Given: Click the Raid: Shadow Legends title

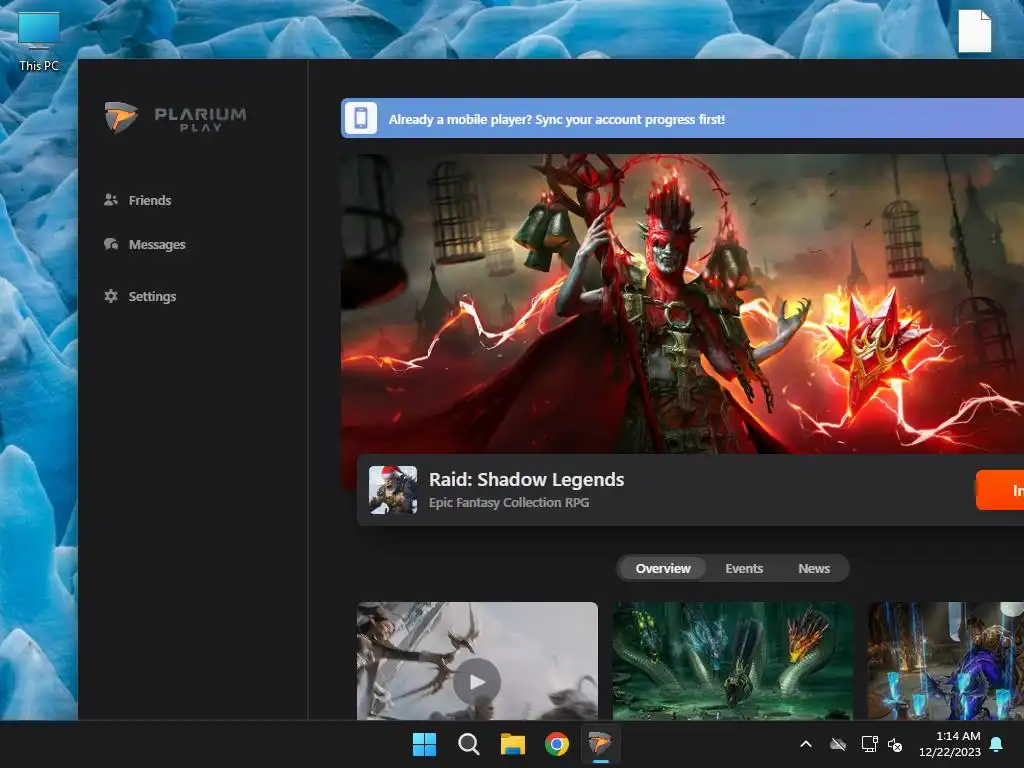Looking at the screenshot, I should [x=526, y=479].
